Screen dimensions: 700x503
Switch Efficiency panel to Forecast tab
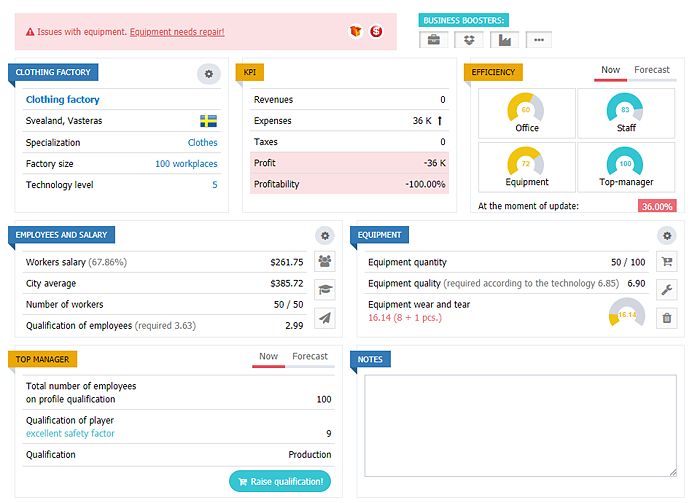click(652, 70)
